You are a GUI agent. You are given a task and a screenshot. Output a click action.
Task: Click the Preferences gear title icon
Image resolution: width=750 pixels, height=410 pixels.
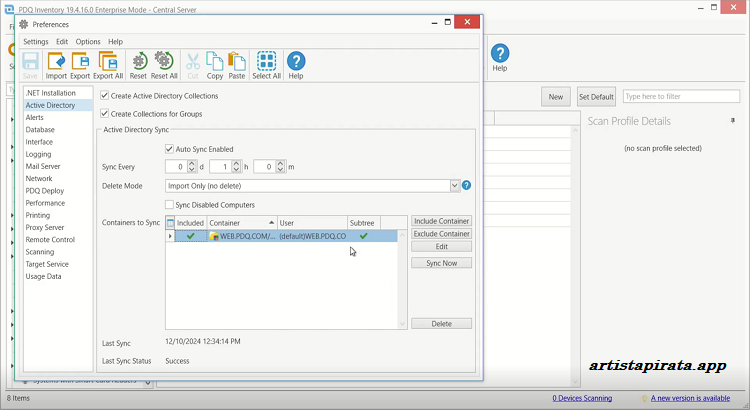(23, 24)
